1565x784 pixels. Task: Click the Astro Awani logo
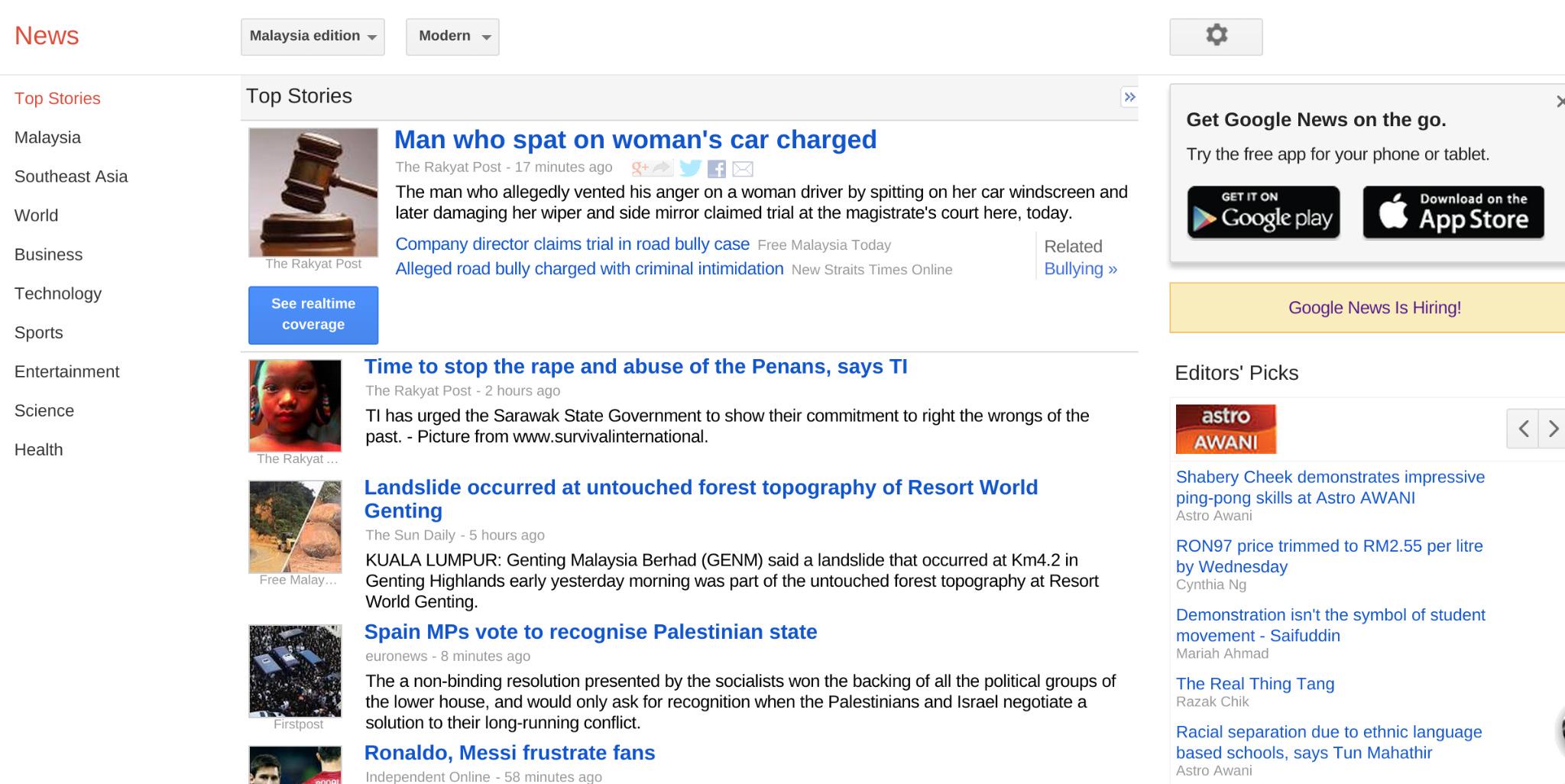(1226, 429)
